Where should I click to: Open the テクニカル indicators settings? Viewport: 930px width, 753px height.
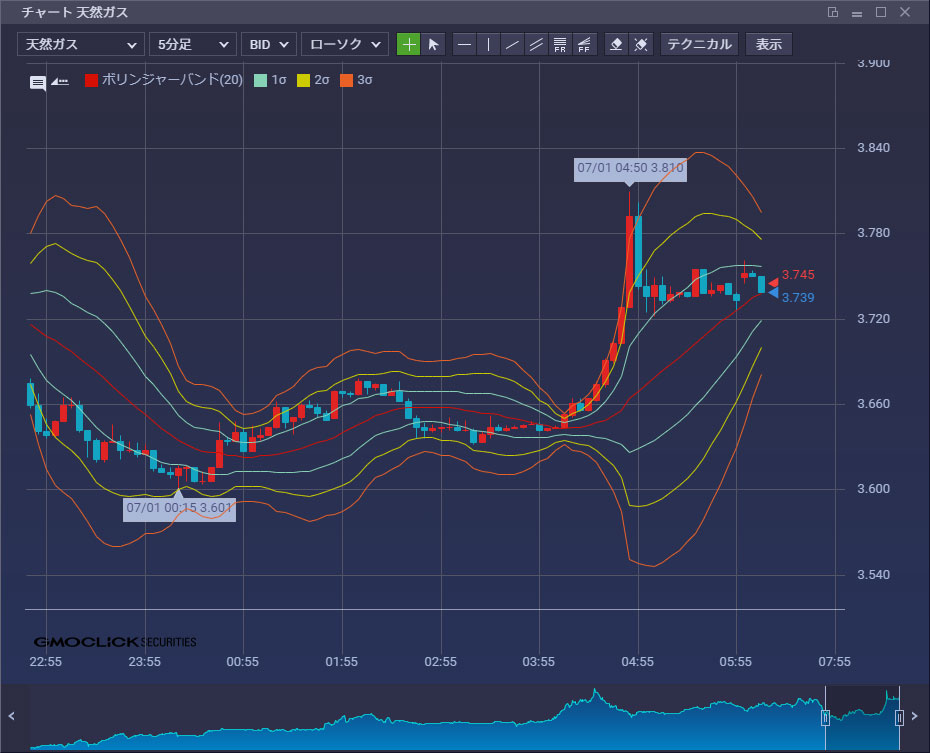coord(700,44)
